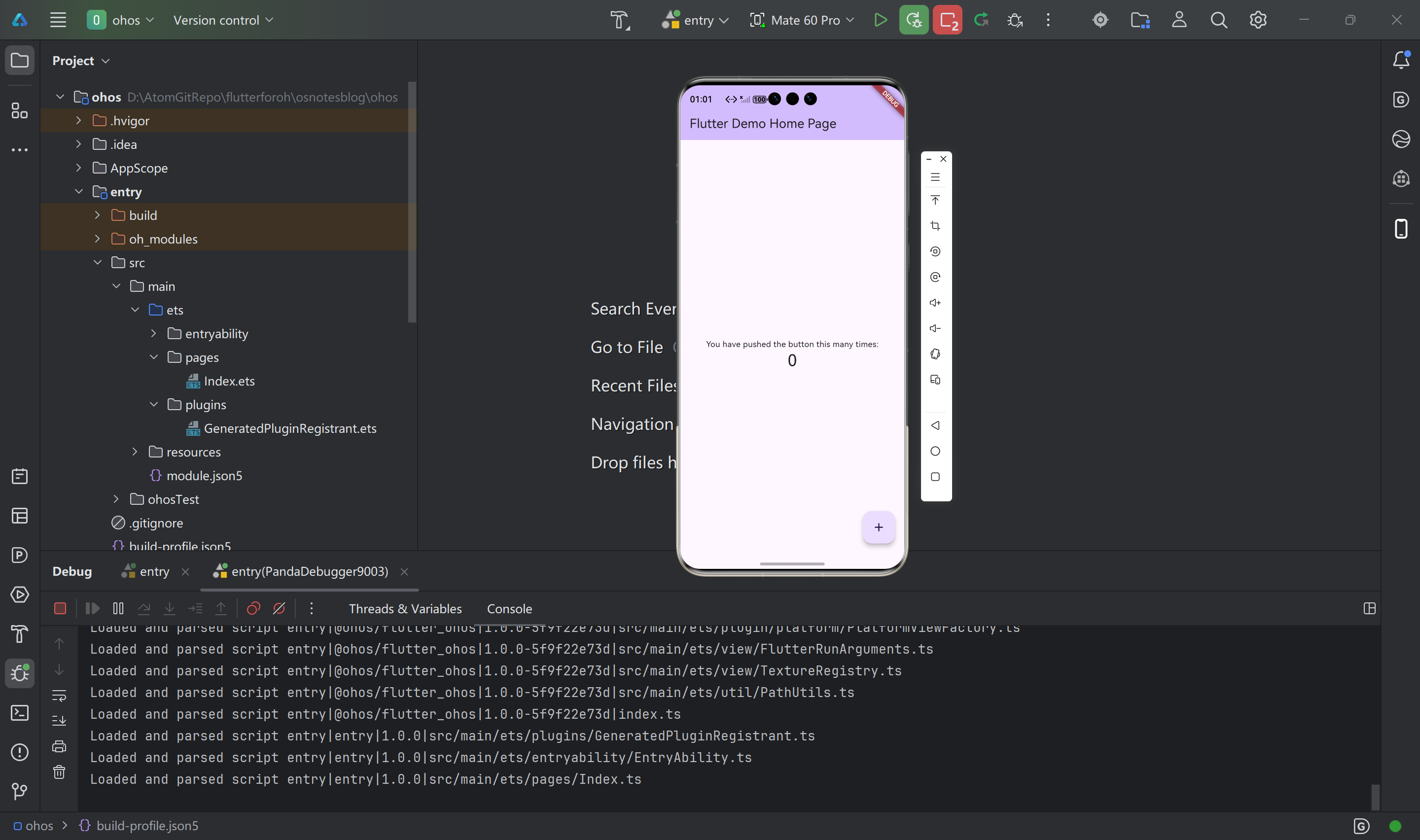
Task: Open the Search Everywhere magnifier
Action: [x=1218, y=20]
